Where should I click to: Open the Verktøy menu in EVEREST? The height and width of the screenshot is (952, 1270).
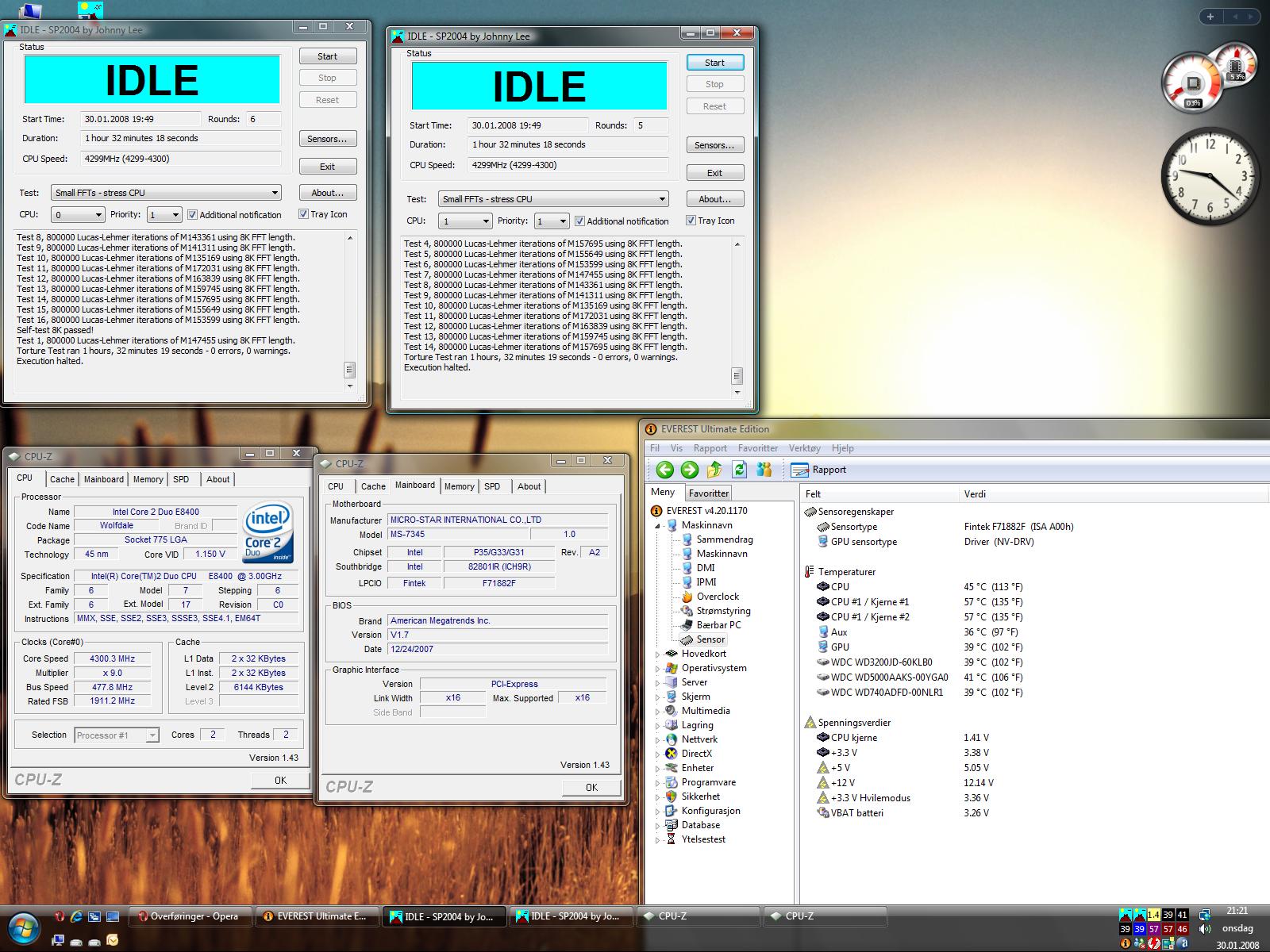click(805, 448)
